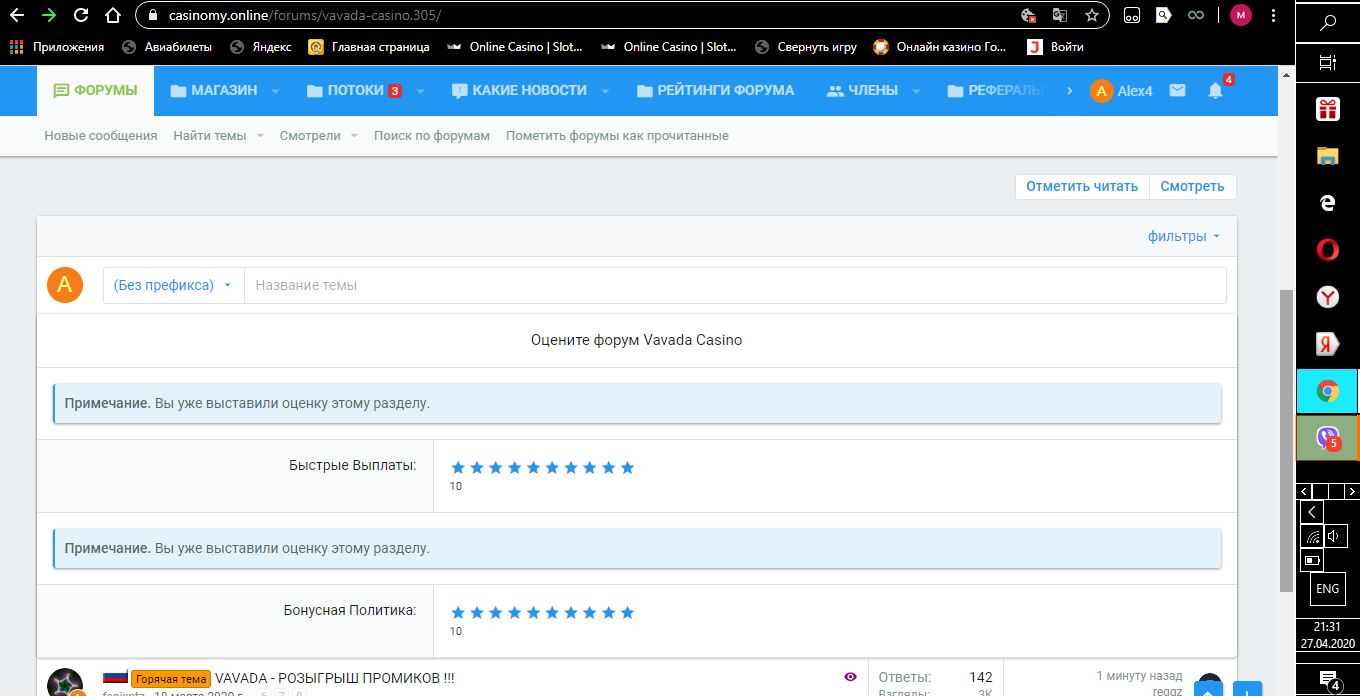Open Windows search in the taskbar

[1328, 22]
